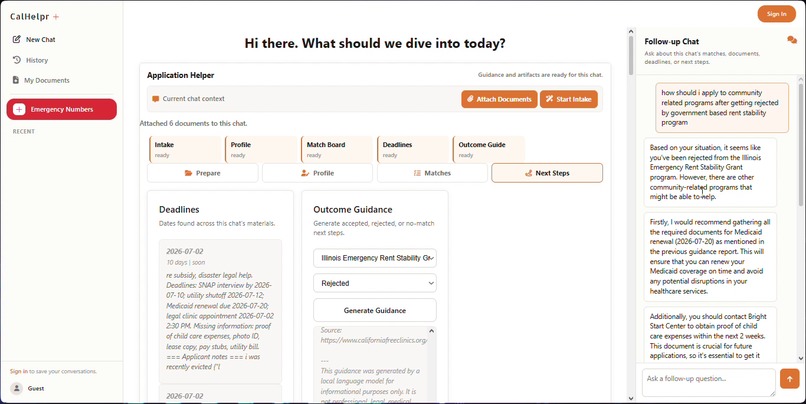Click folder icon on Prepare tab

[x=188, y=173]
